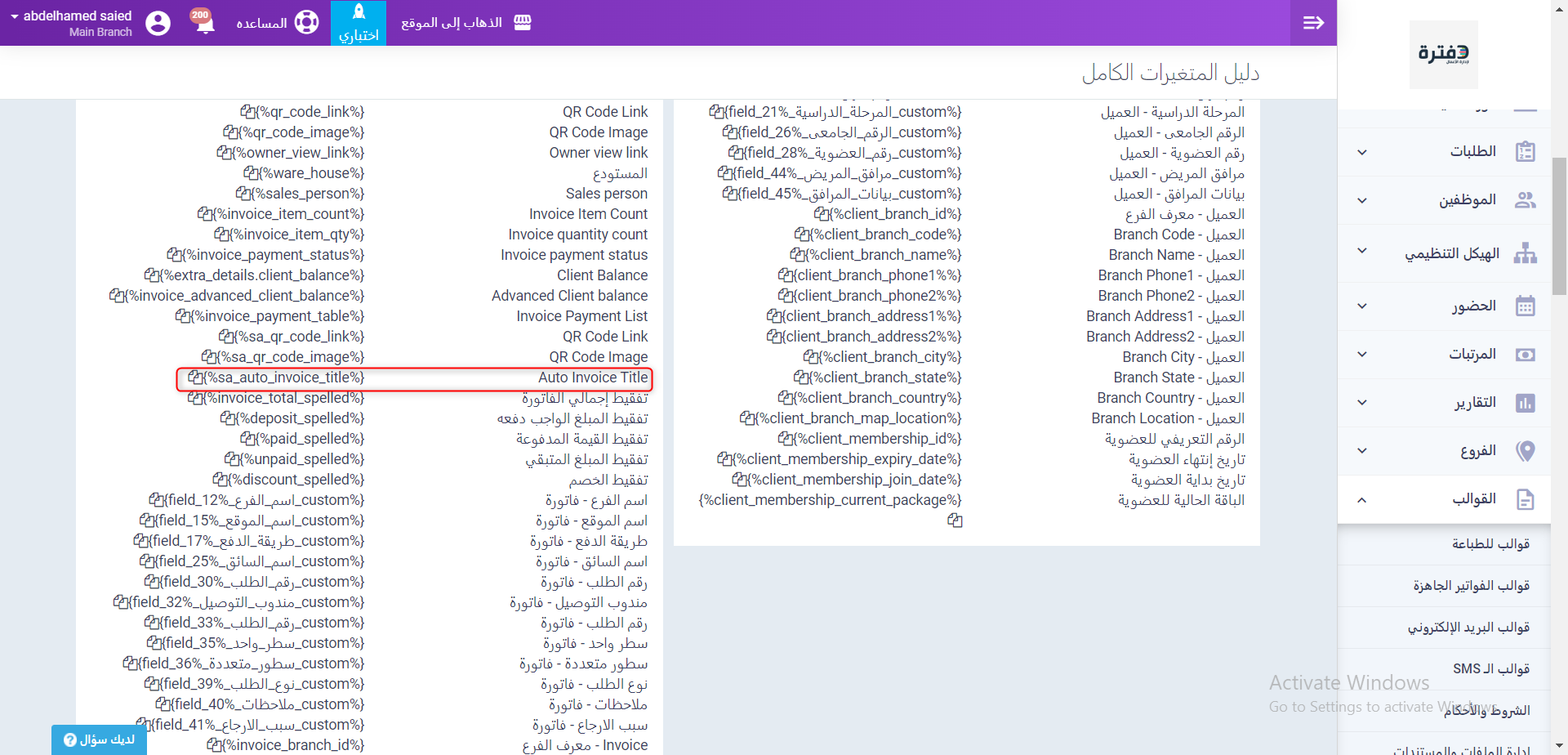Copy the %invoice_payment_status% variable icon
The width and height of the screenshot is (1568, 755).
174,255
